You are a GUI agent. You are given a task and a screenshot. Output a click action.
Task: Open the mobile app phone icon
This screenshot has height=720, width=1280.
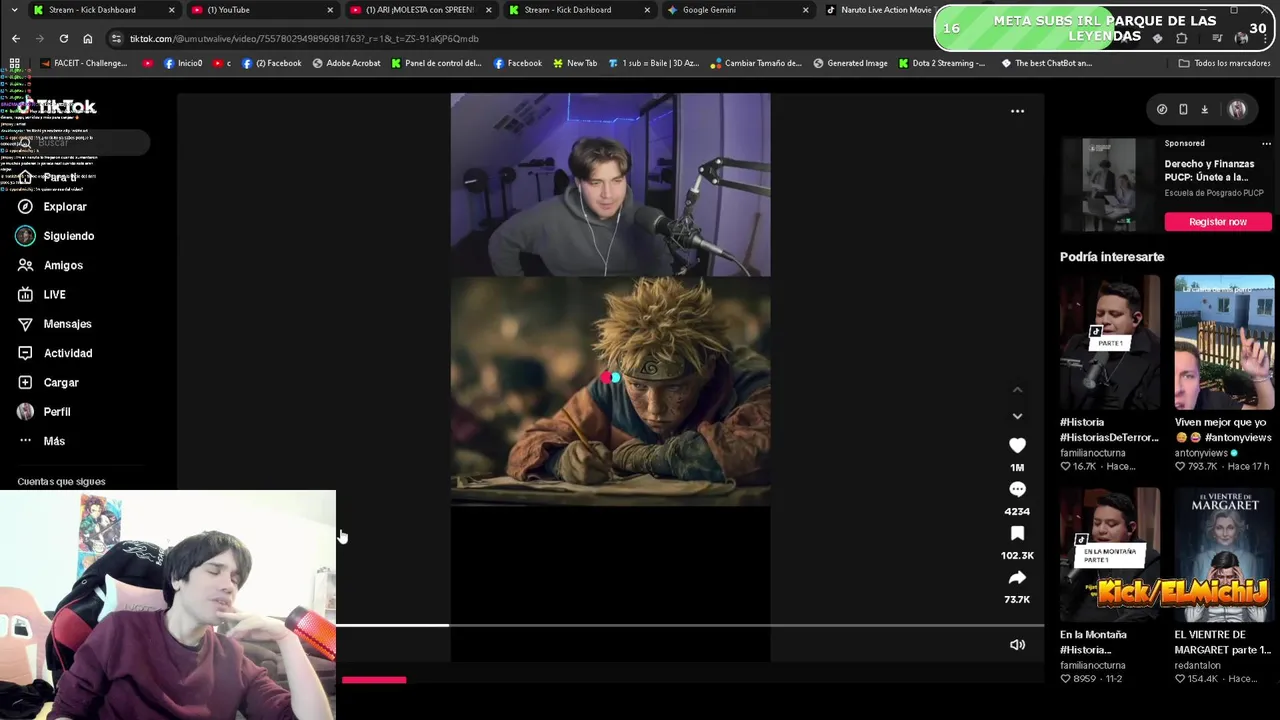click(x=1183, y=110)
